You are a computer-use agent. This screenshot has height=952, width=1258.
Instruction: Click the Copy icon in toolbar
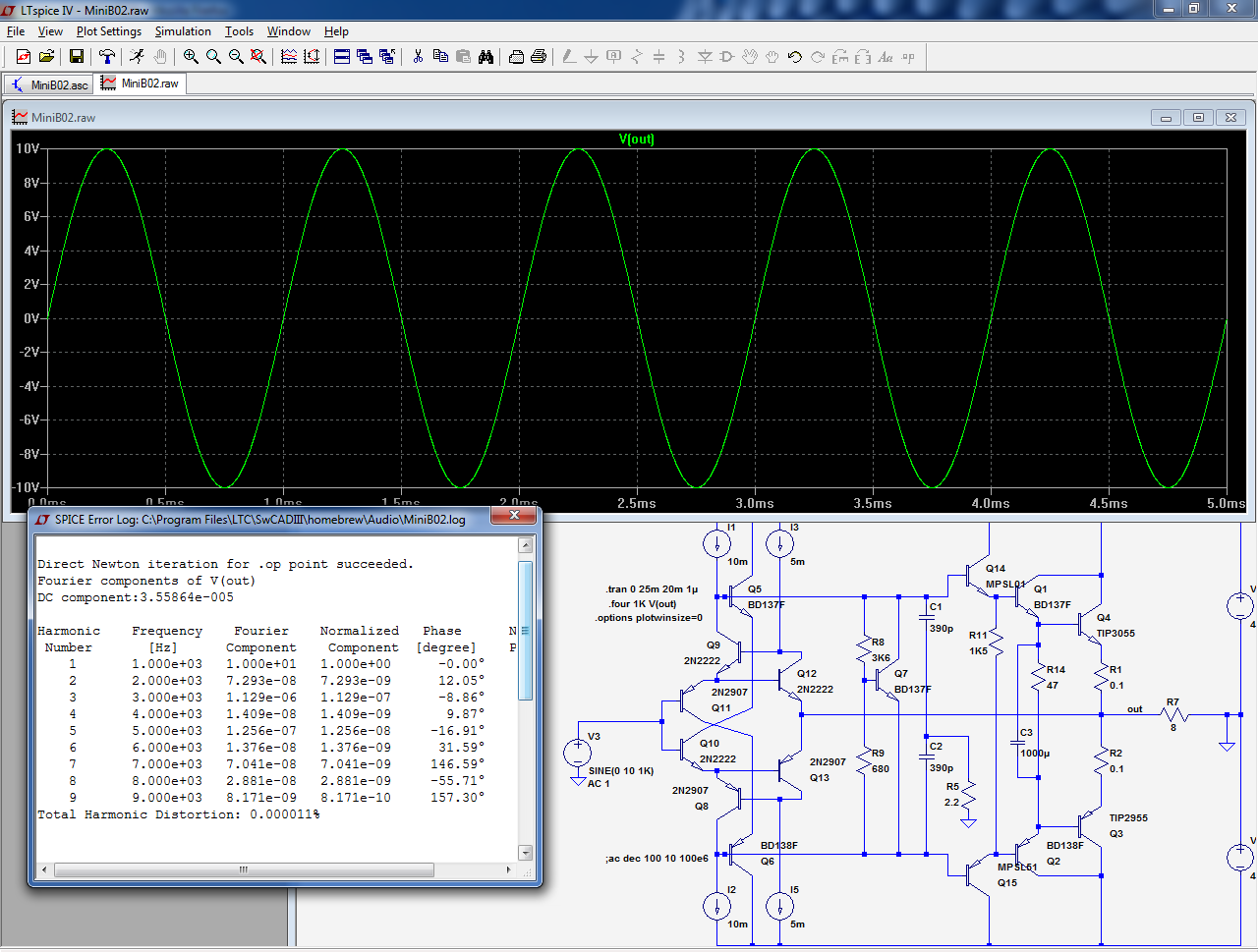click(x=440, y=57)
